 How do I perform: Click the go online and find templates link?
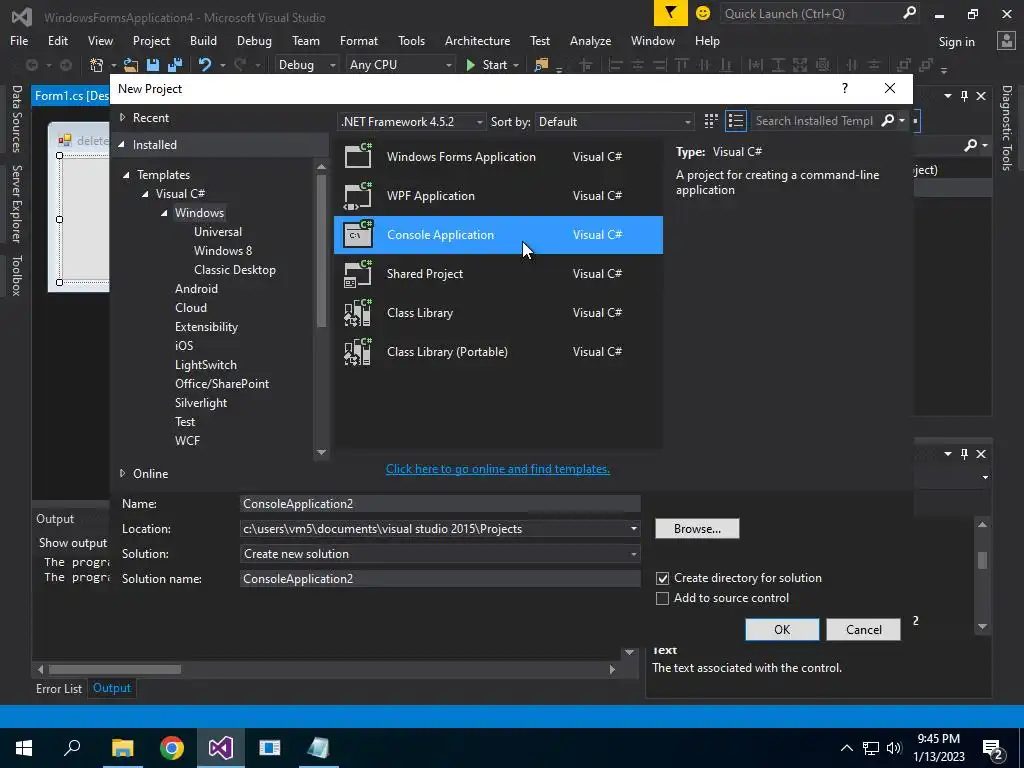point(498,469)
